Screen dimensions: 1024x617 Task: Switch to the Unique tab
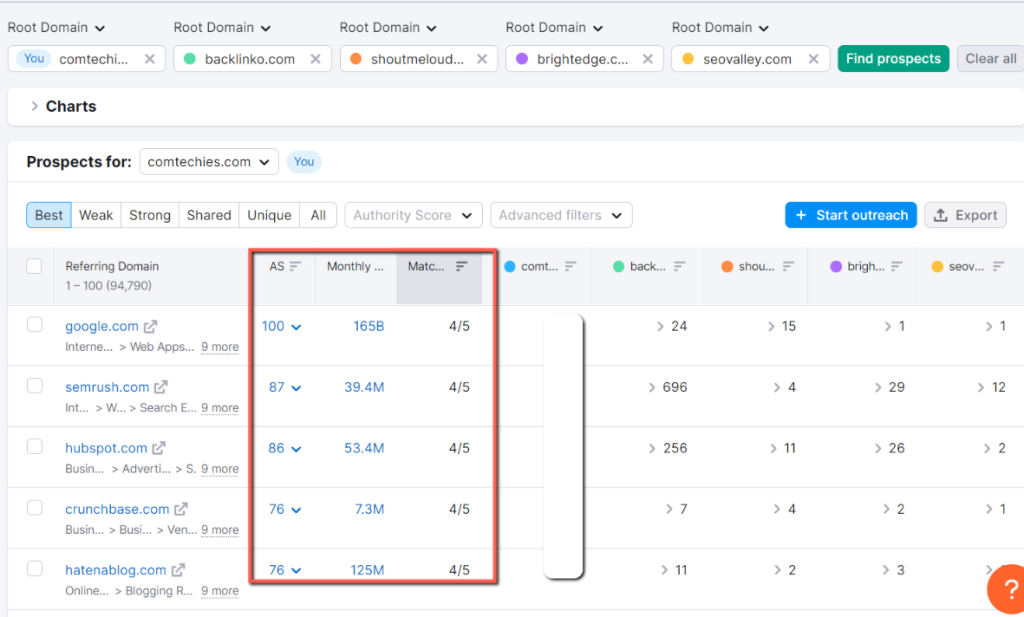point(269,214)
